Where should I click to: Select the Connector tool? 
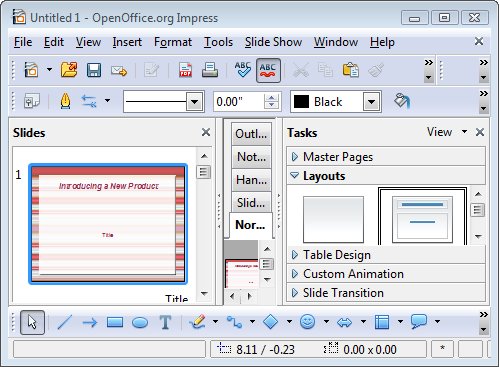pyautogui.click(x=234, y=322)
